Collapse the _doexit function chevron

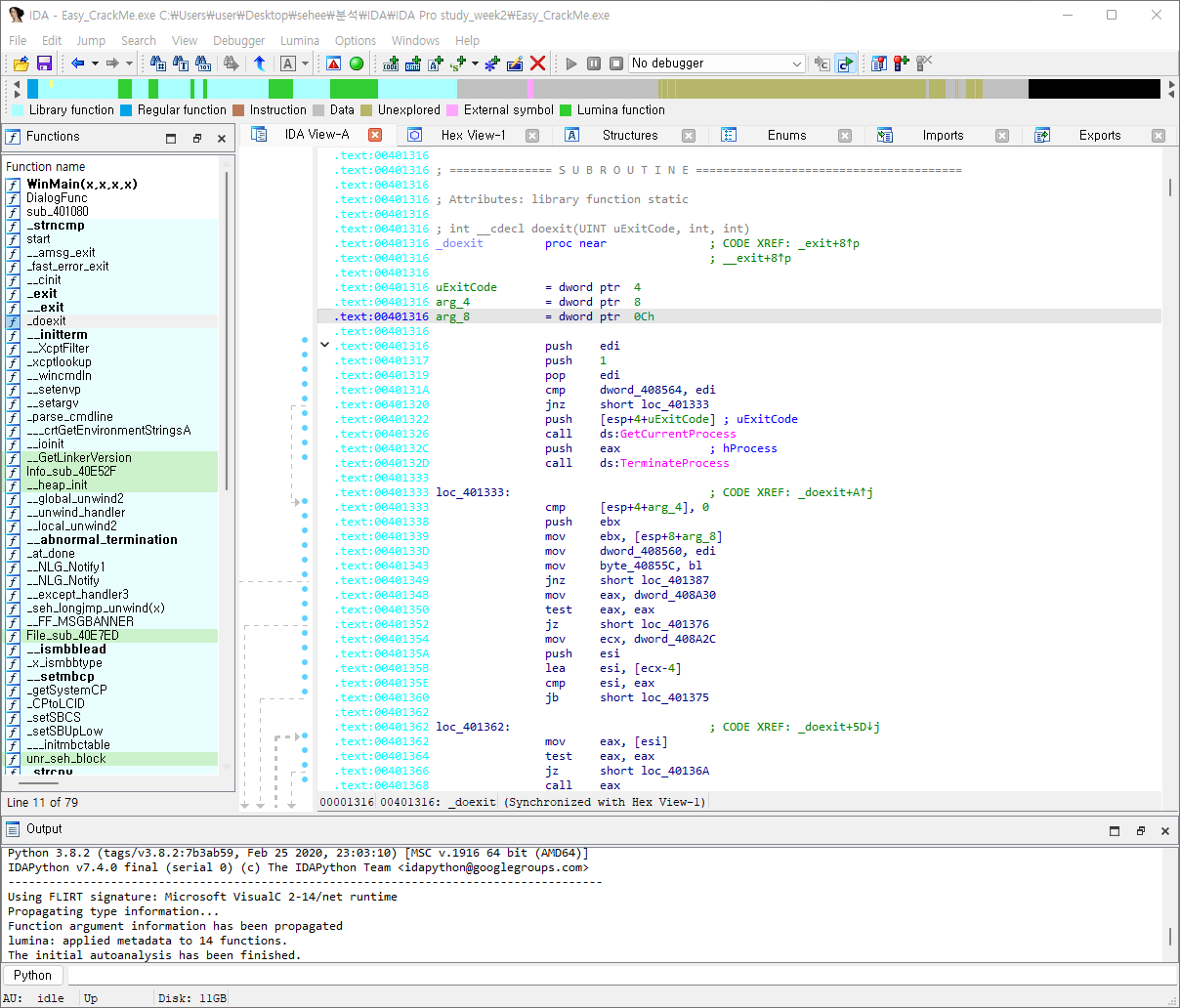click(x=325, y=344)
